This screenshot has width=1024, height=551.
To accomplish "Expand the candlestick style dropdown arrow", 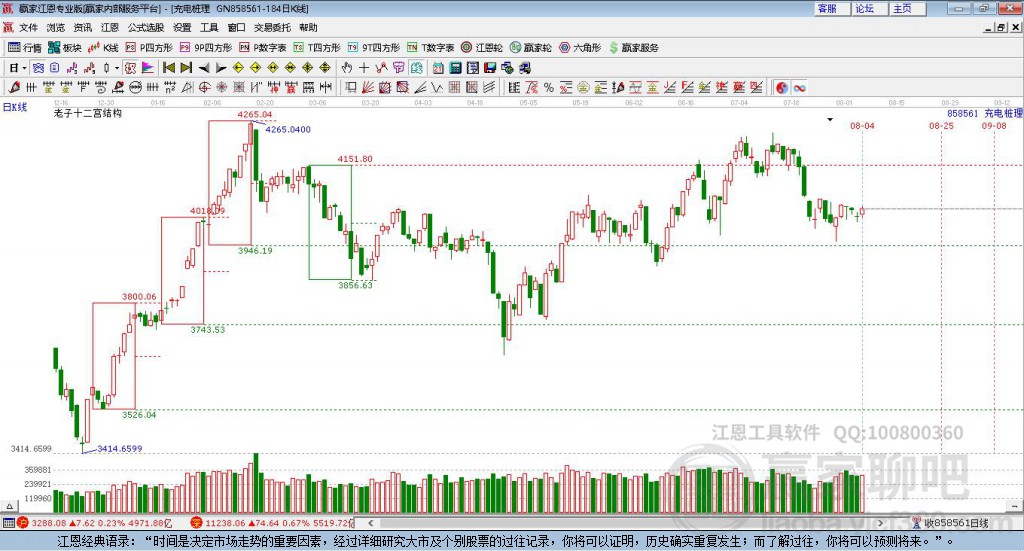I will coord(117,68).
